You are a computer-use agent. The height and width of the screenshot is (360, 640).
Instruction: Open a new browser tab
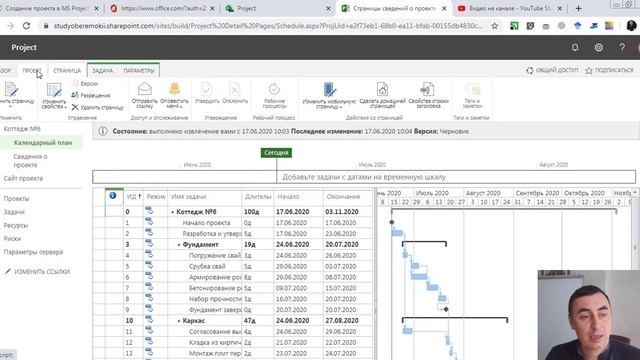tap(578, 8)
